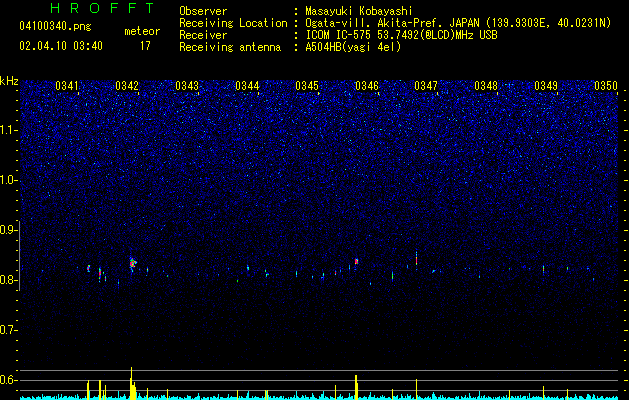Click the kHz axis unit label
629x400 pixels.
[x=9, y=81]
